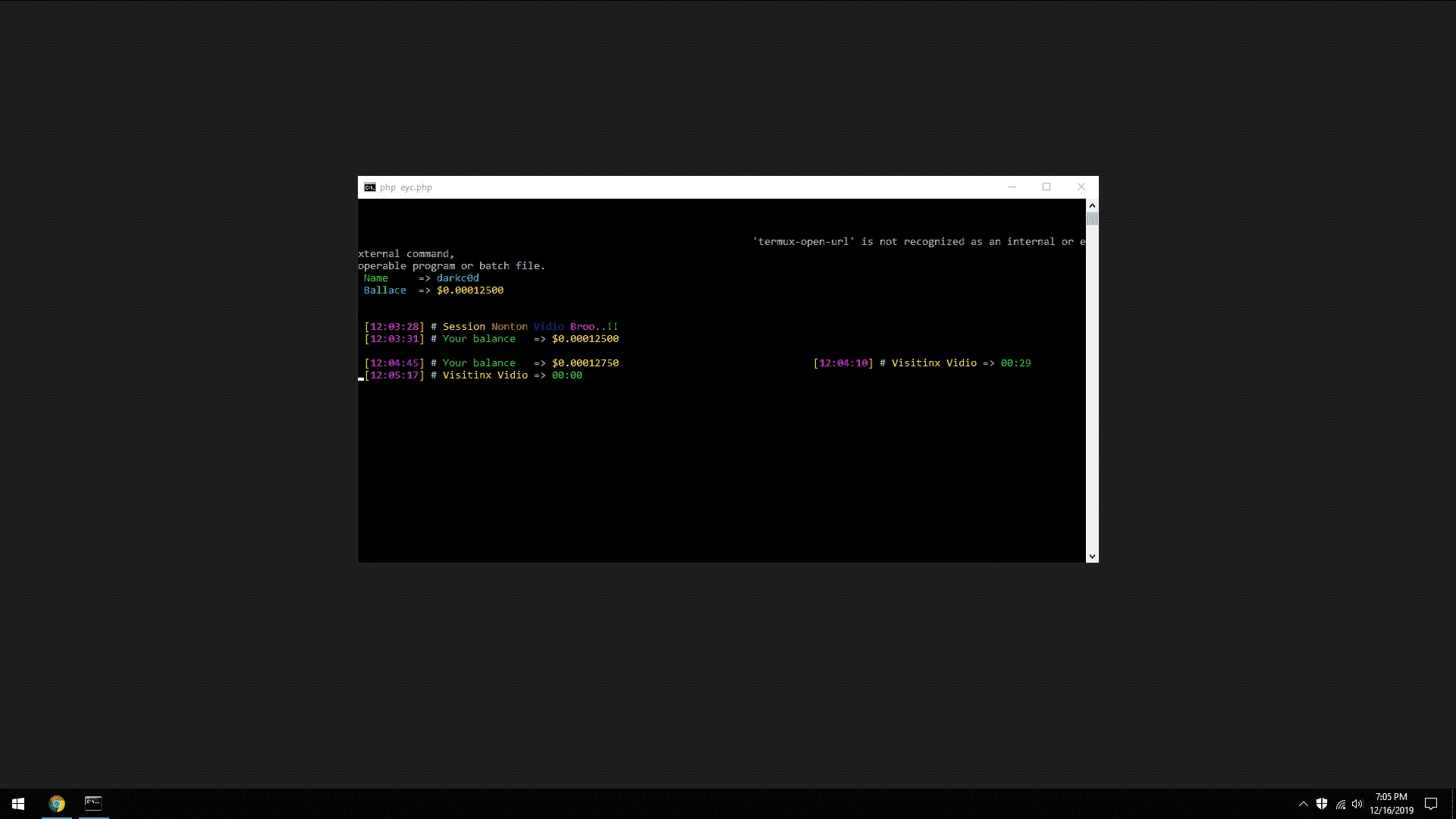
Task: Open the taskbar clock and date
Action: (x=1392, y=804)
